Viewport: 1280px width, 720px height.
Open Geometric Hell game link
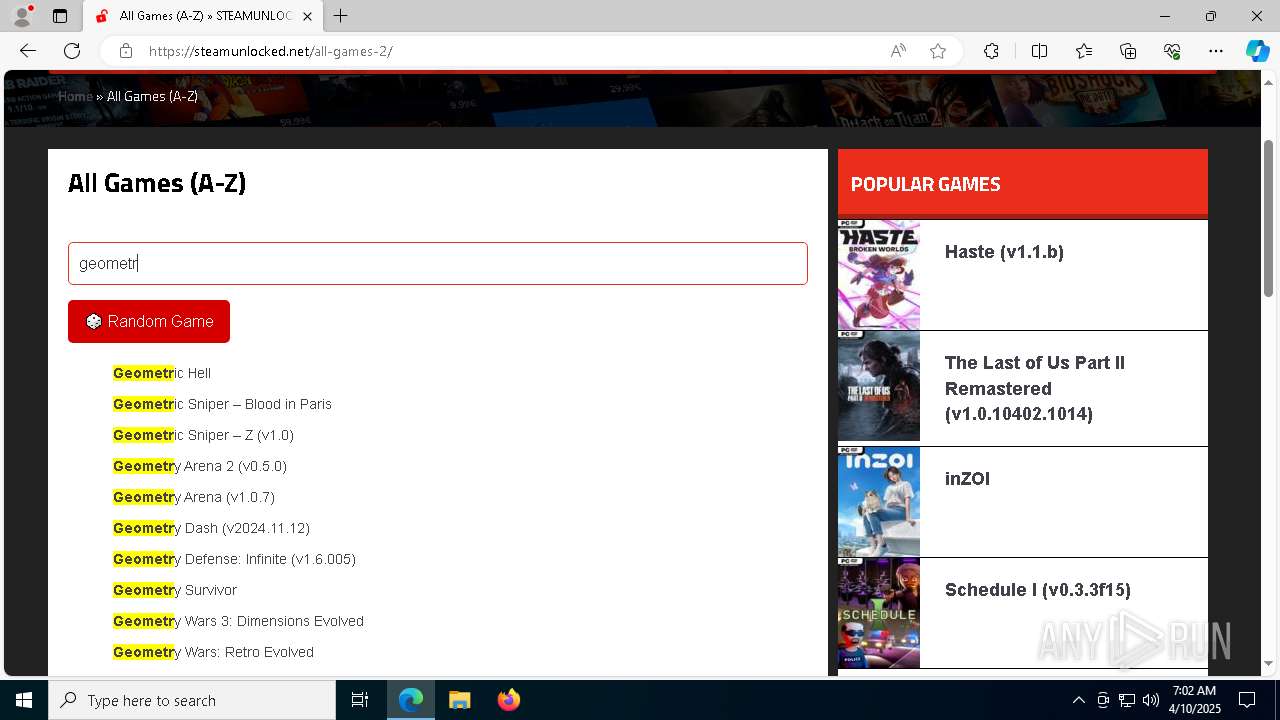(162, 373)
